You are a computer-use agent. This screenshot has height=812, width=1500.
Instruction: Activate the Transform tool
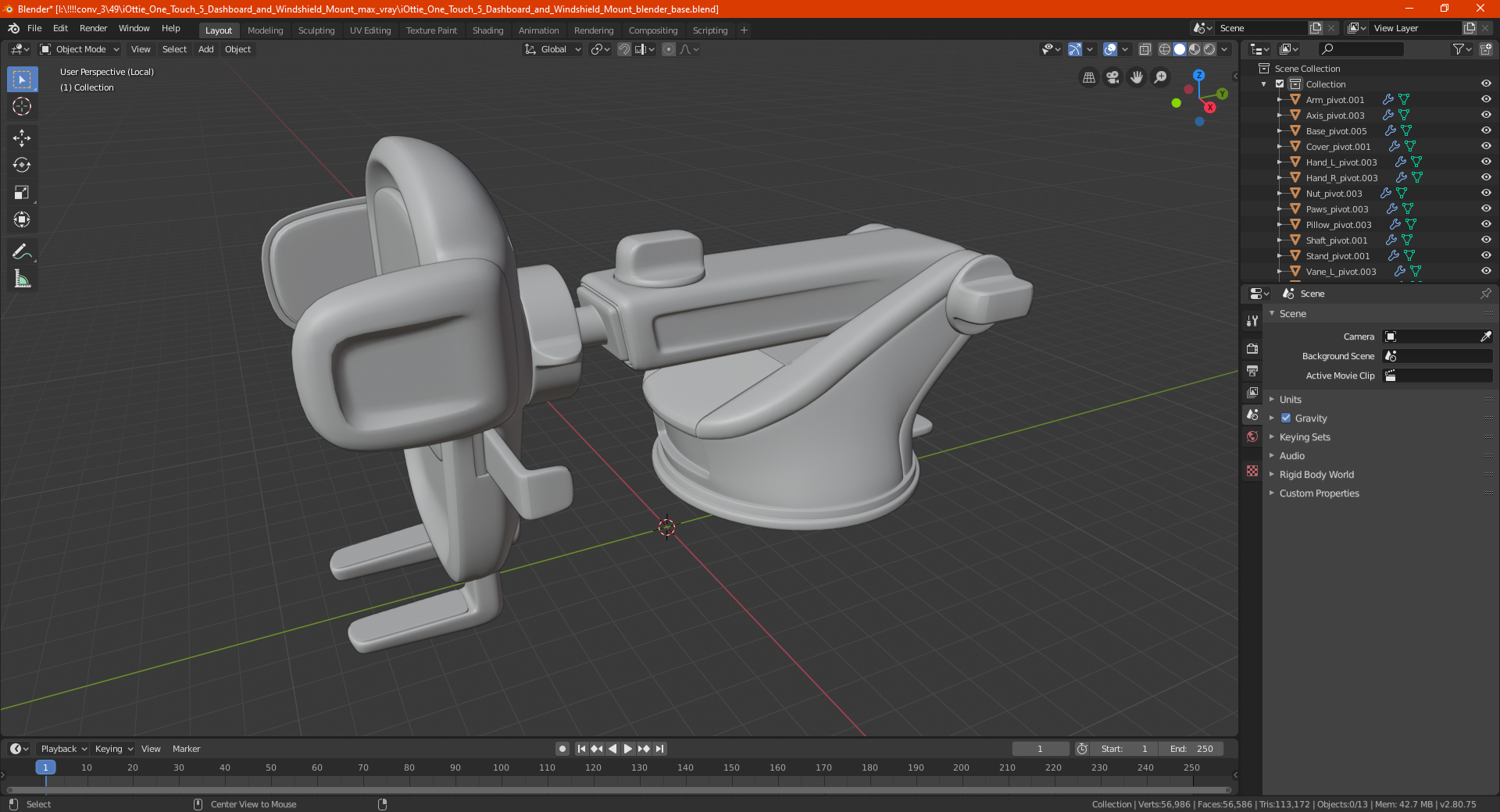pos(22,220)
